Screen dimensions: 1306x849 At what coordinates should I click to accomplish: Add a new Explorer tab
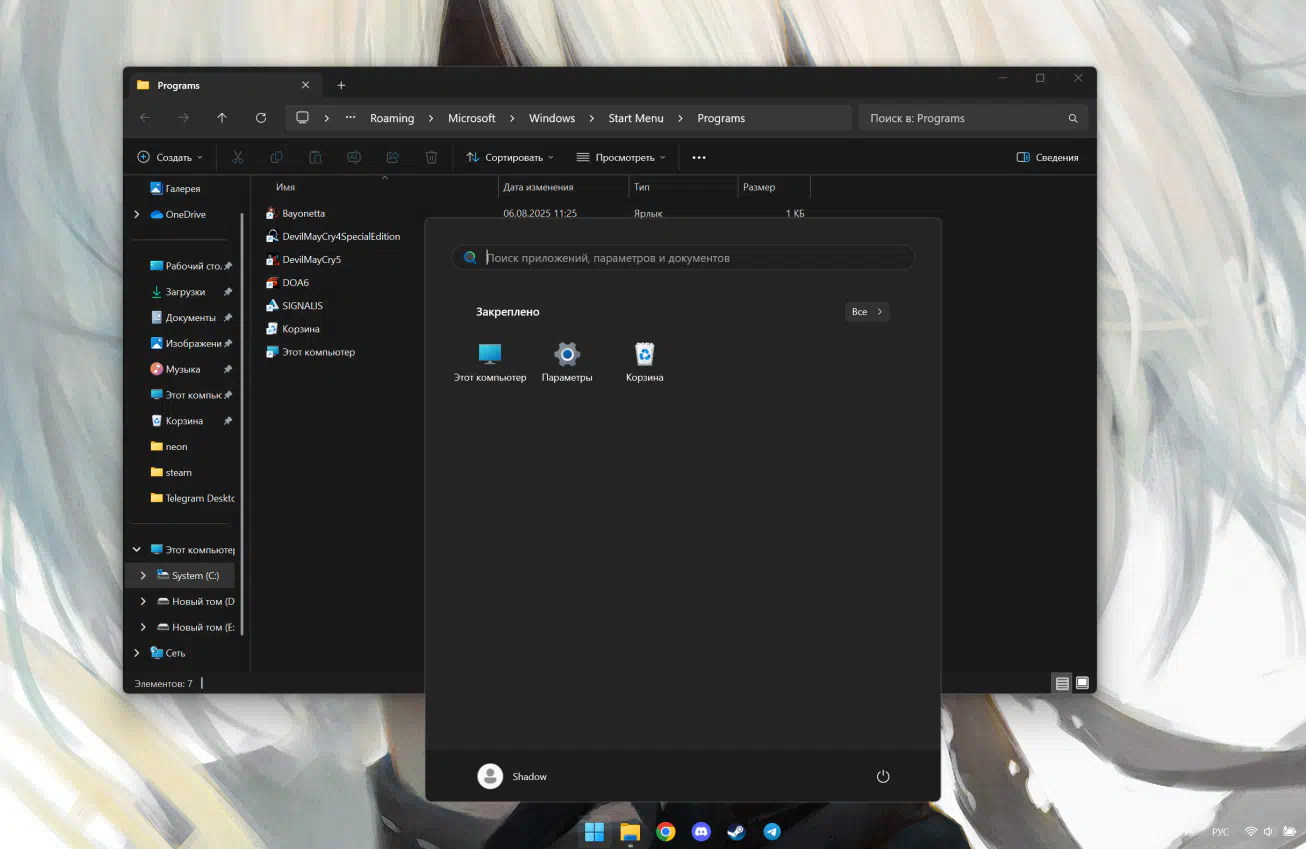click(341, 85)
